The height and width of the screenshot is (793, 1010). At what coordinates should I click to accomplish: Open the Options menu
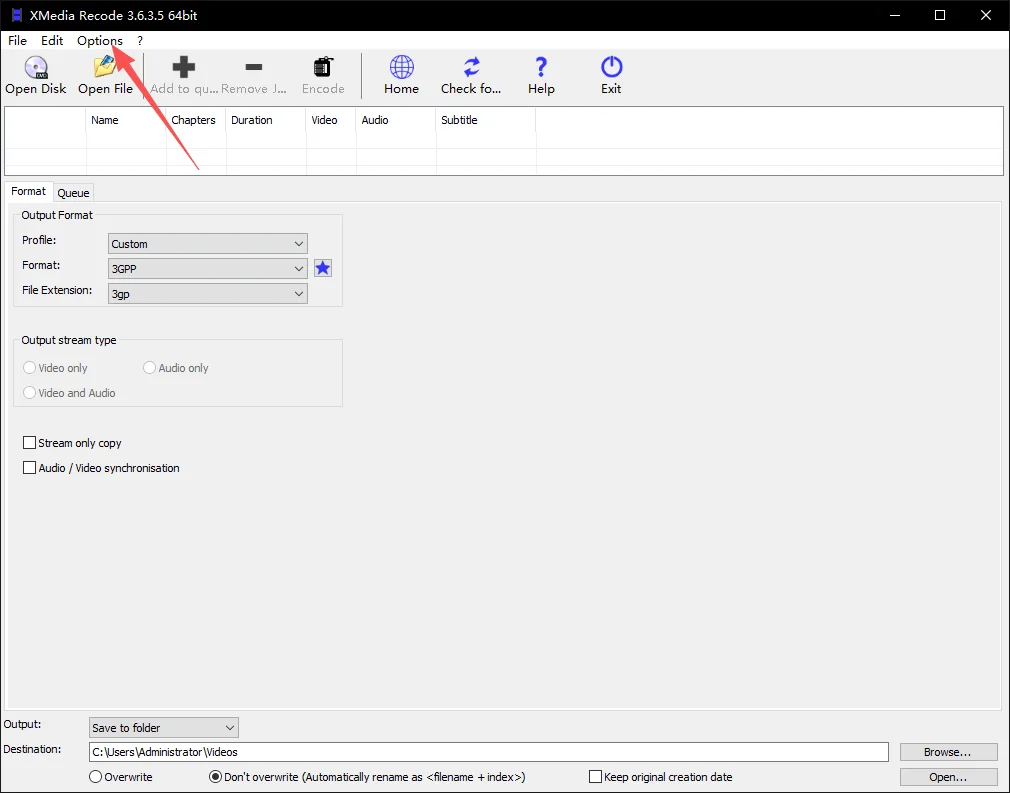click(100, 41)
